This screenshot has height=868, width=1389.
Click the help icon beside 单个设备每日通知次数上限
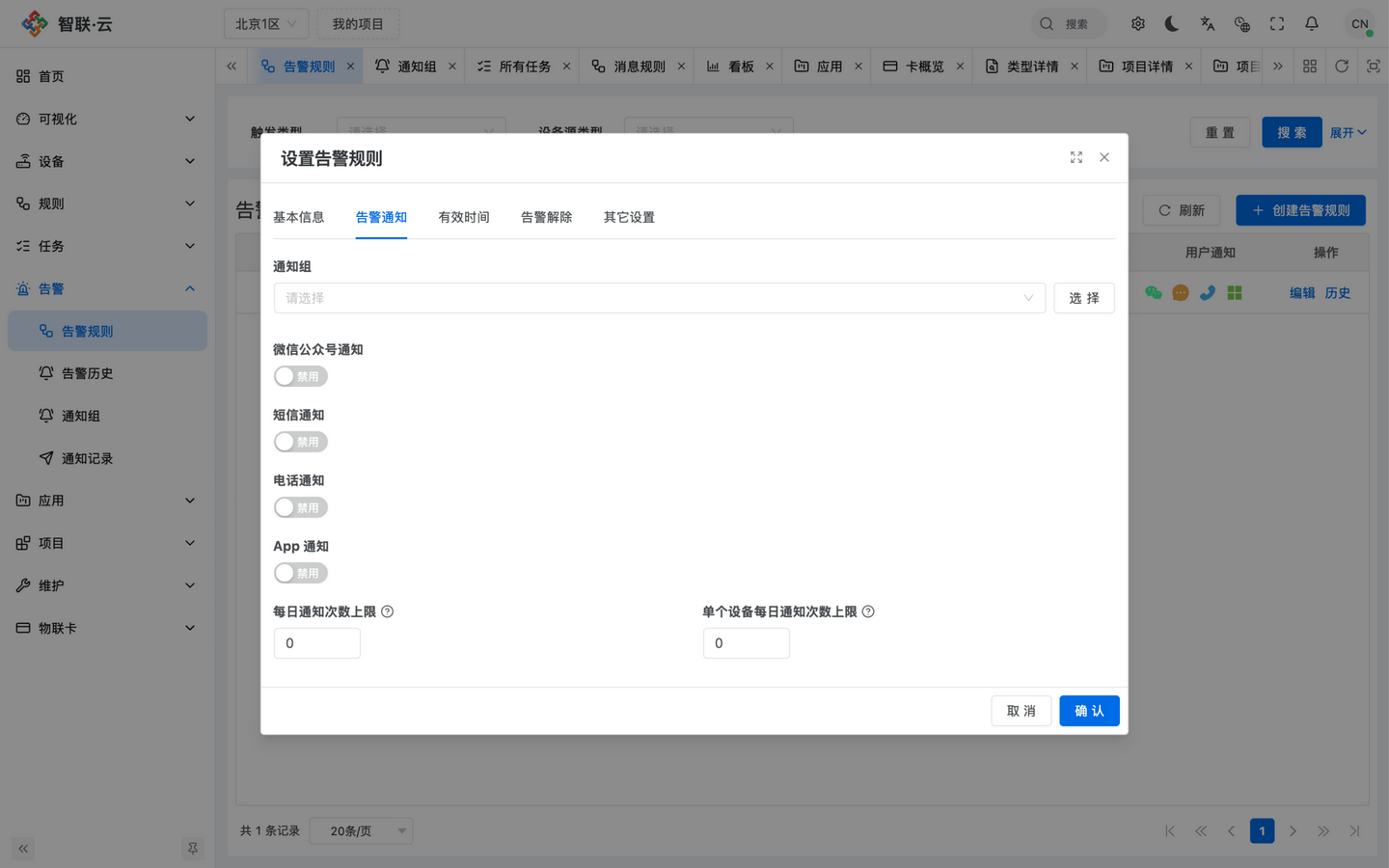pyautogui.click(x=868, y=611)
